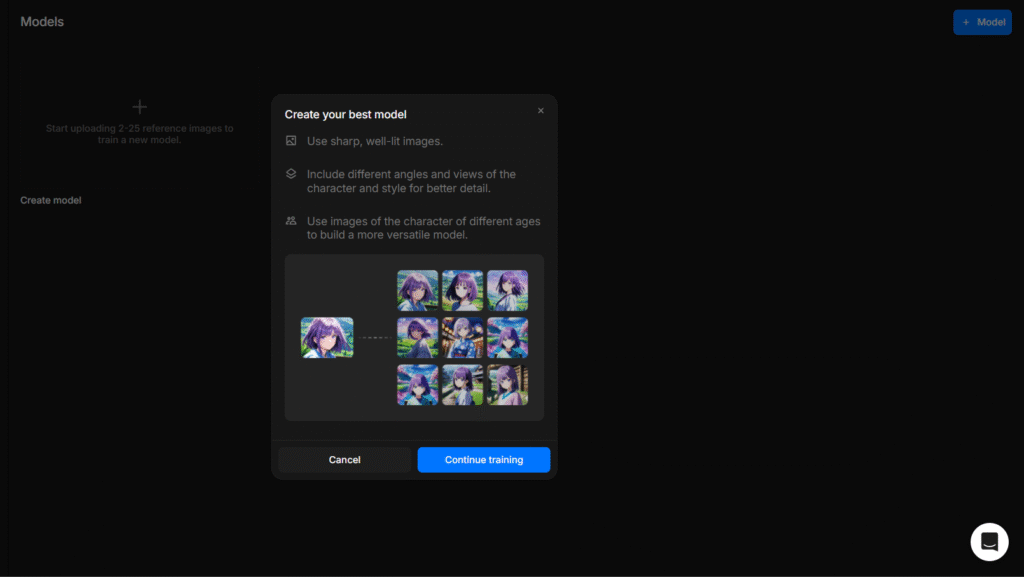Click the photo icon next to sharp images tip
This screenshot has height=577, width=1024.
pyautogui.click(x=291, y=141)
